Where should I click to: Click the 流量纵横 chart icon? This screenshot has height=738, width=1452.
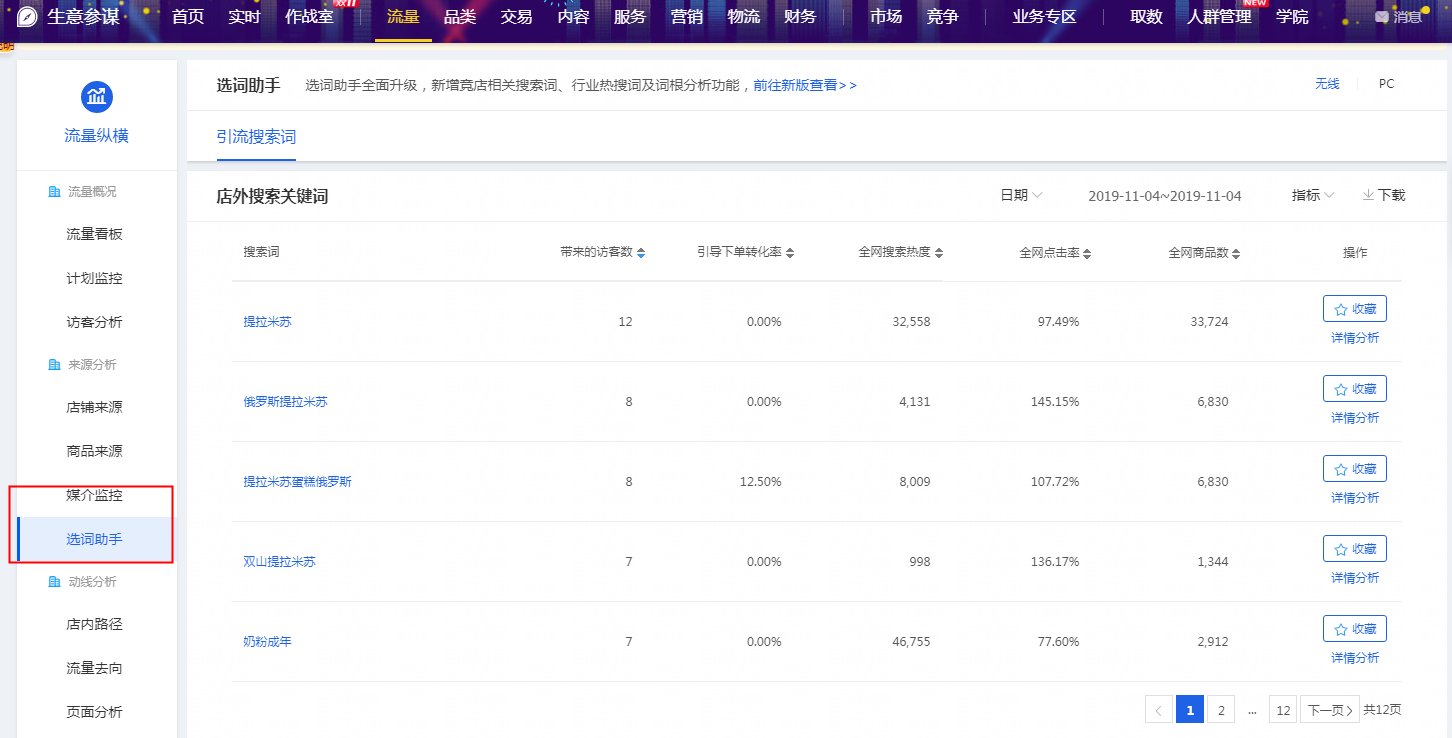97,97
